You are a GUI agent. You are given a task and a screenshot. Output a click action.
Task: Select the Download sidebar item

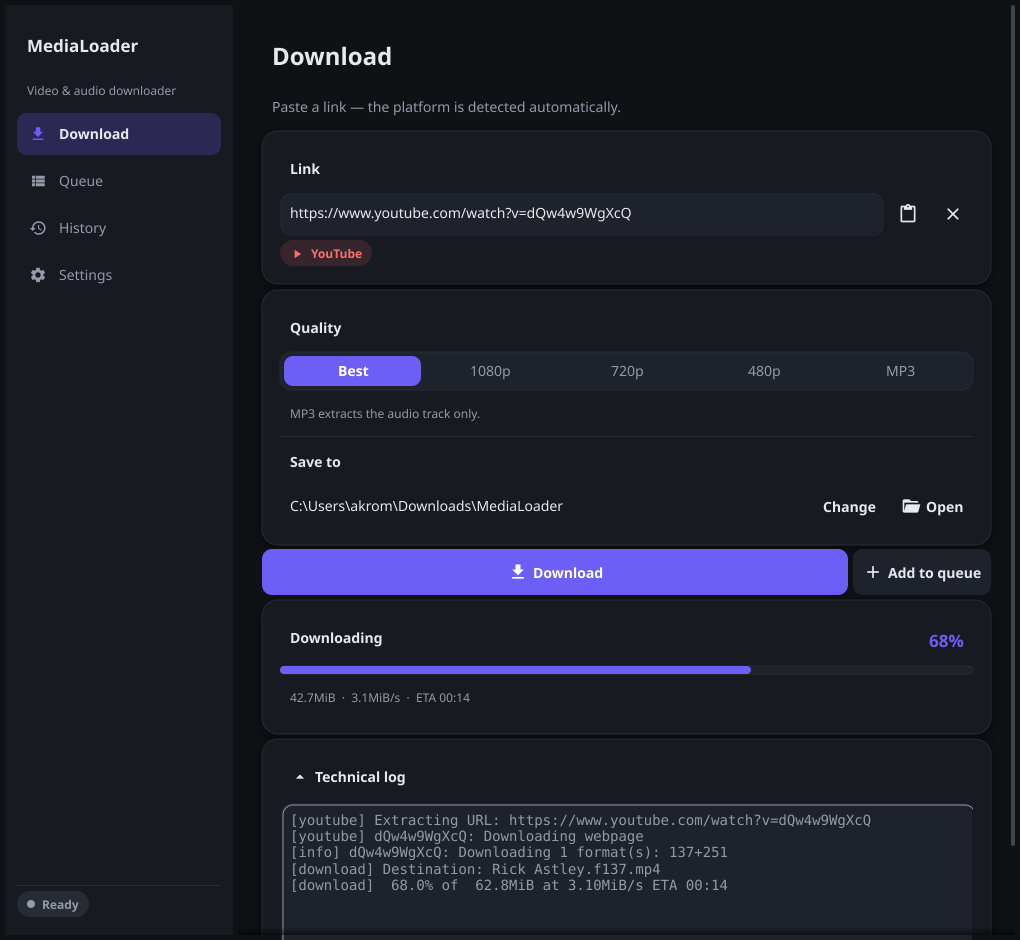pos(119,134)
